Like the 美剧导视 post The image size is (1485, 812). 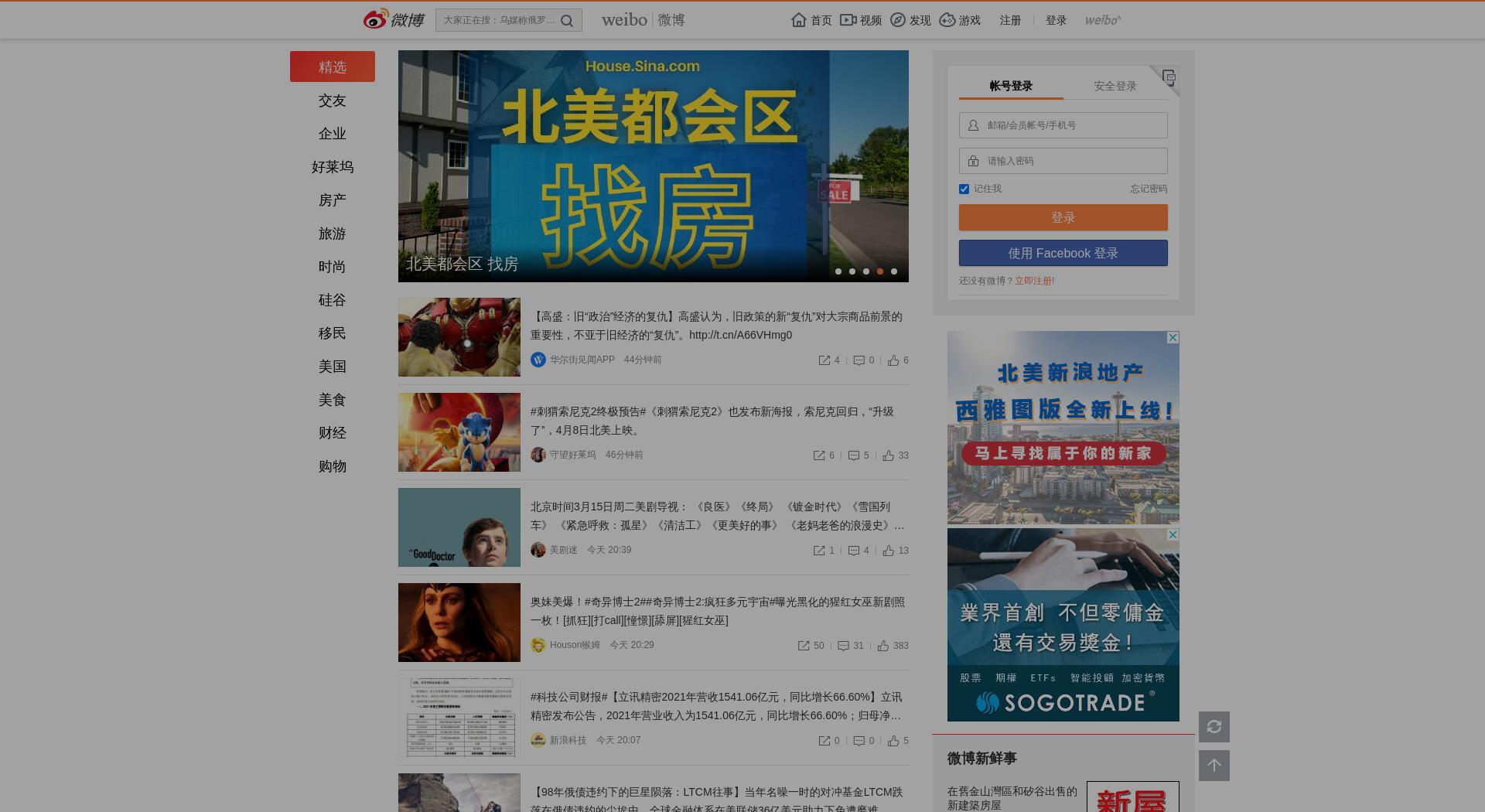(889, 551)
